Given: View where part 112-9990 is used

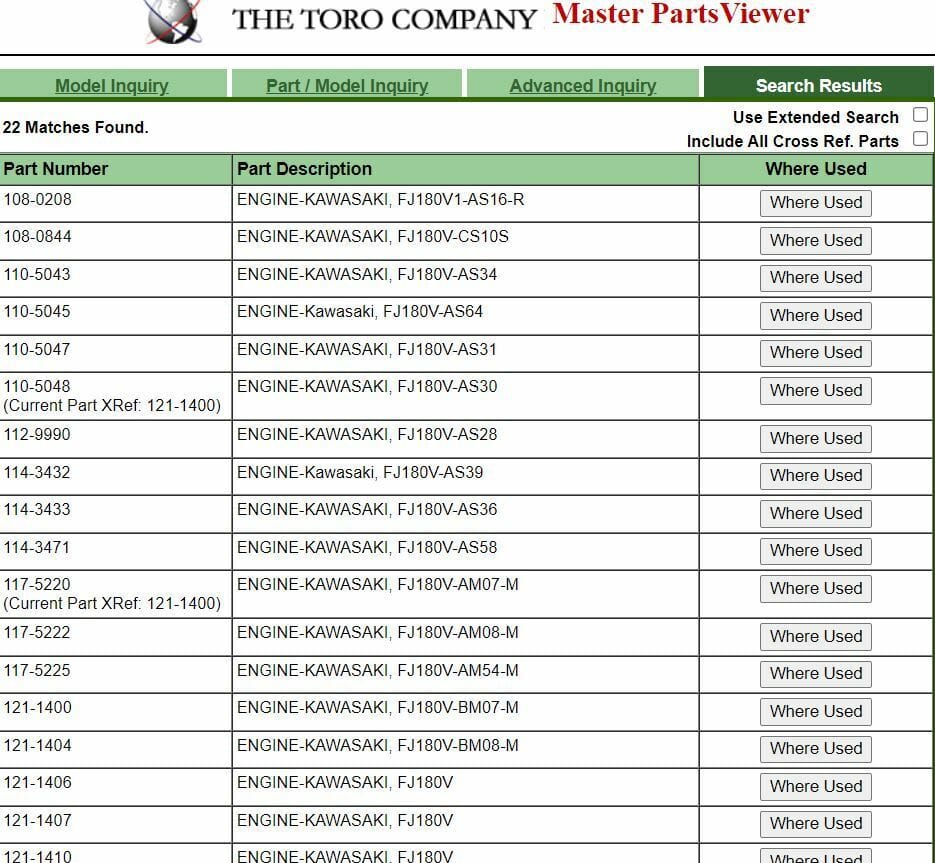Looking at the screenshot, I should tap(815, 439).
